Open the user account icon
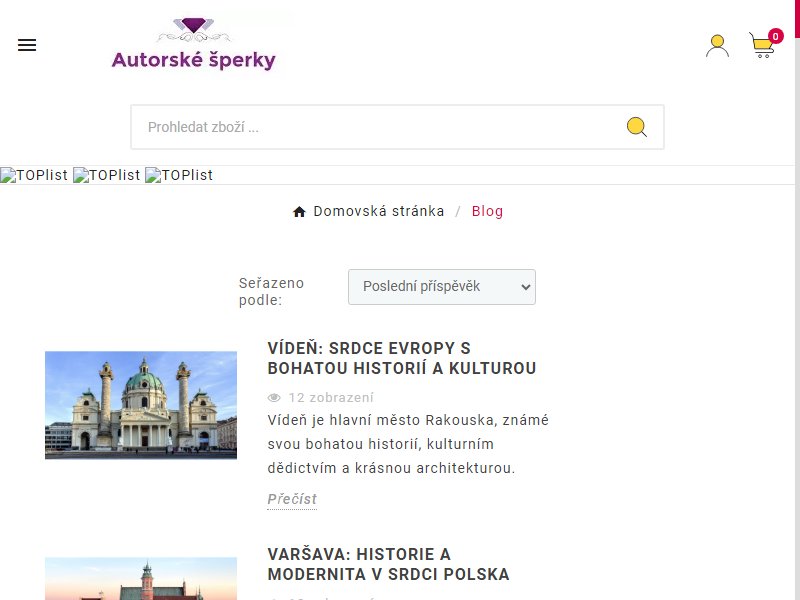 (717, 46)
